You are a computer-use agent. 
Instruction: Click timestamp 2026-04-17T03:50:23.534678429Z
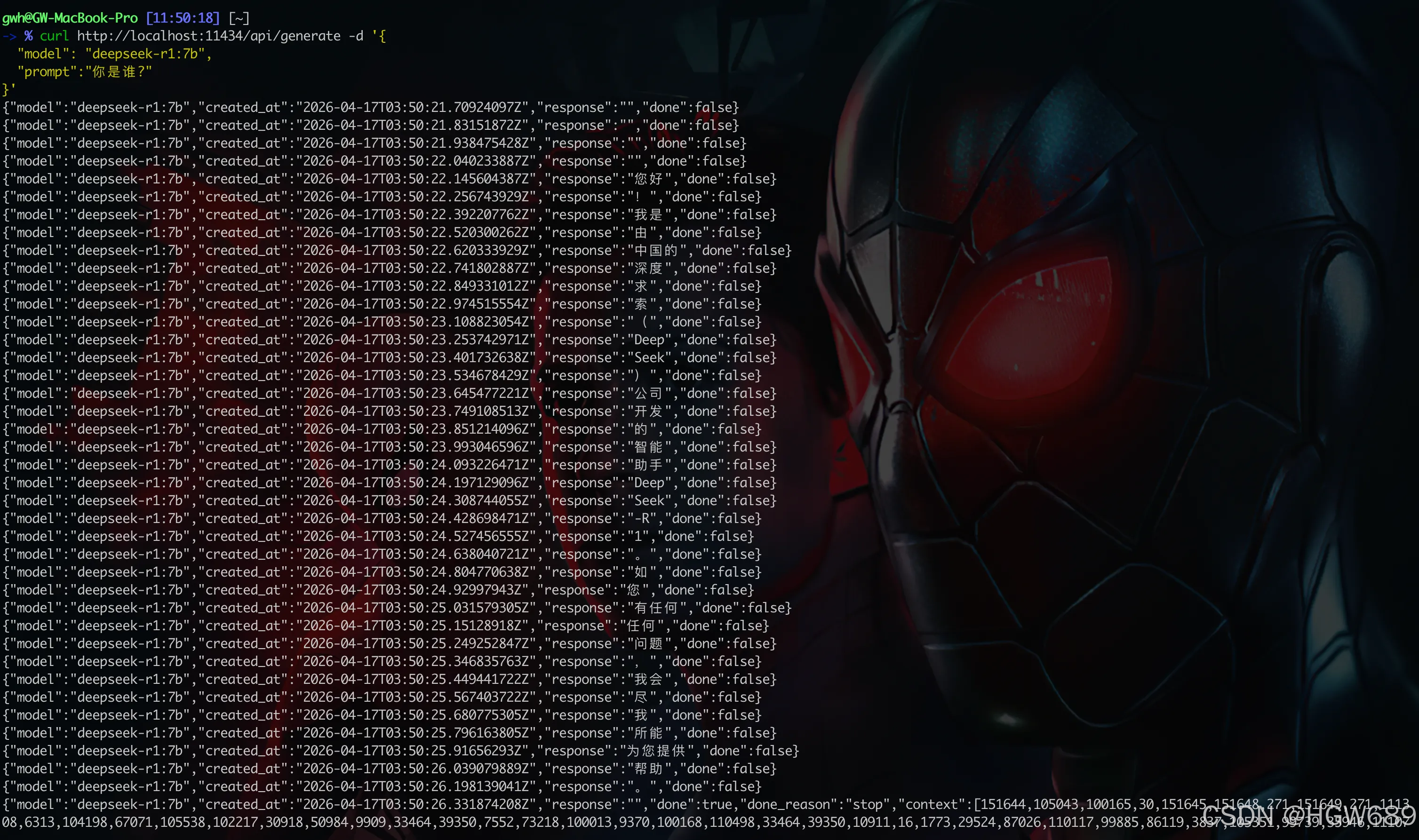415,376
